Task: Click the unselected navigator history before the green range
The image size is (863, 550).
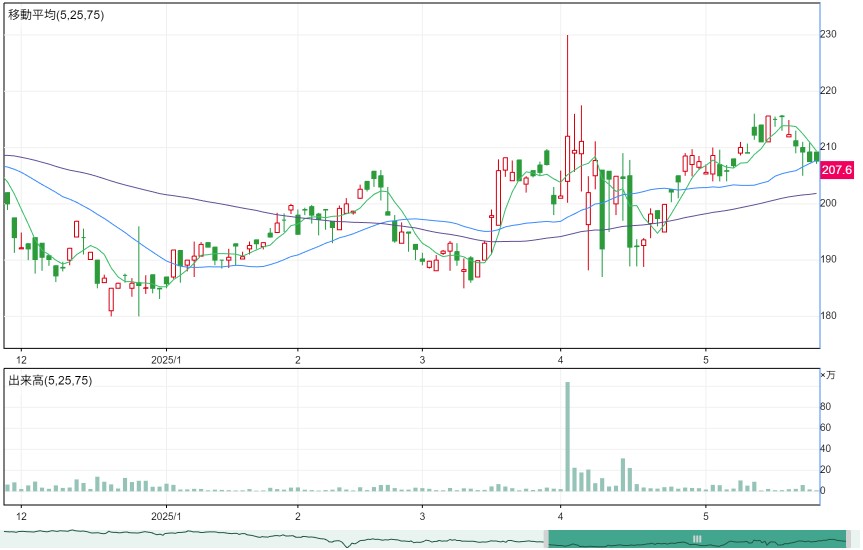Action: 273,538
